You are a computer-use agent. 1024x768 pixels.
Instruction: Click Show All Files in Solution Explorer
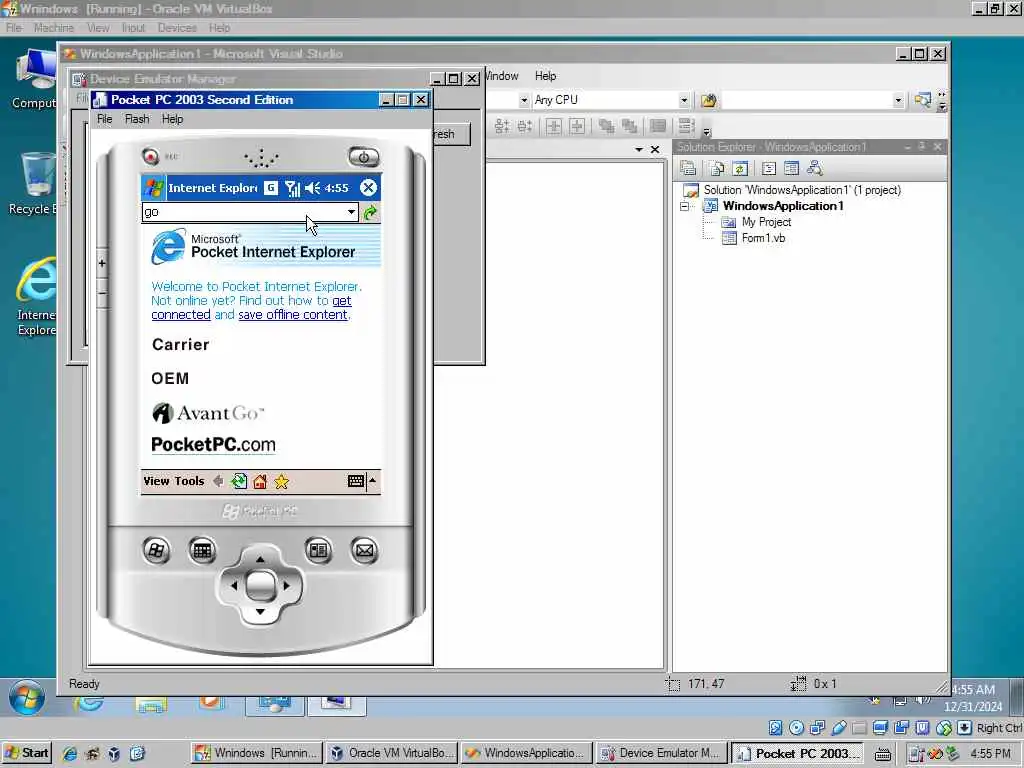pos(717,168)
